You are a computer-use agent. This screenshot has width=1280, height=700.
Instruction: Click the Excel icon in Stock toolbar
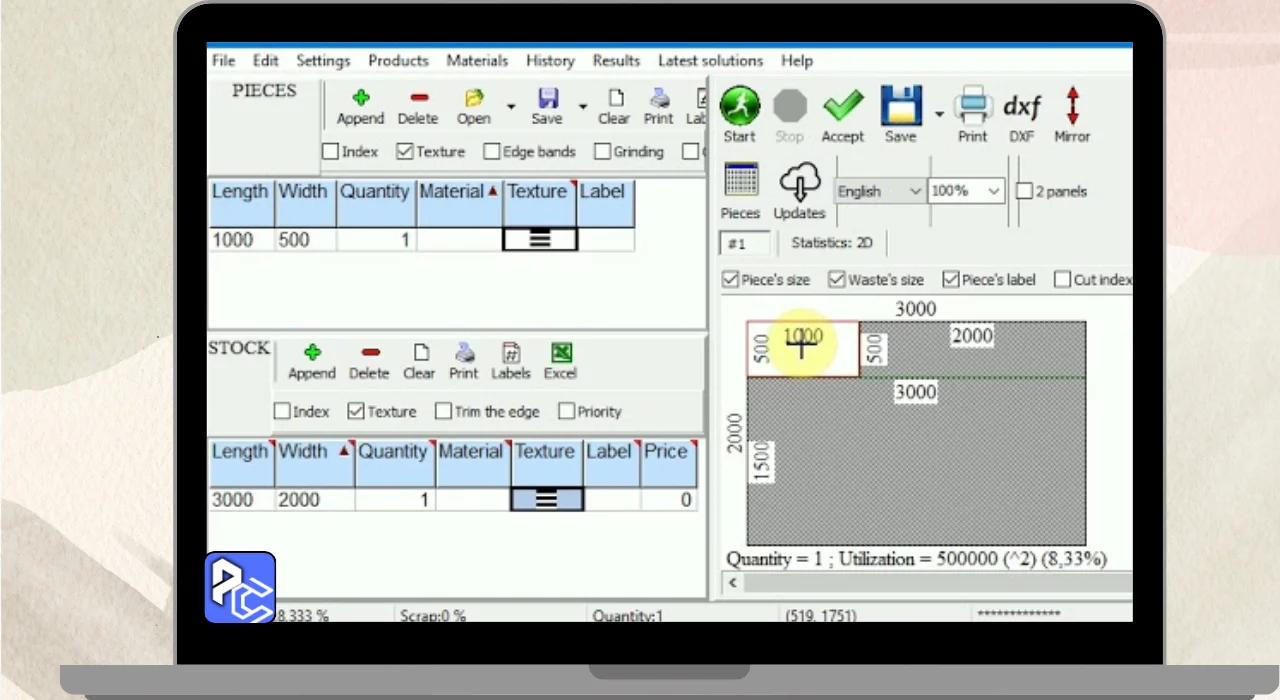560,353
